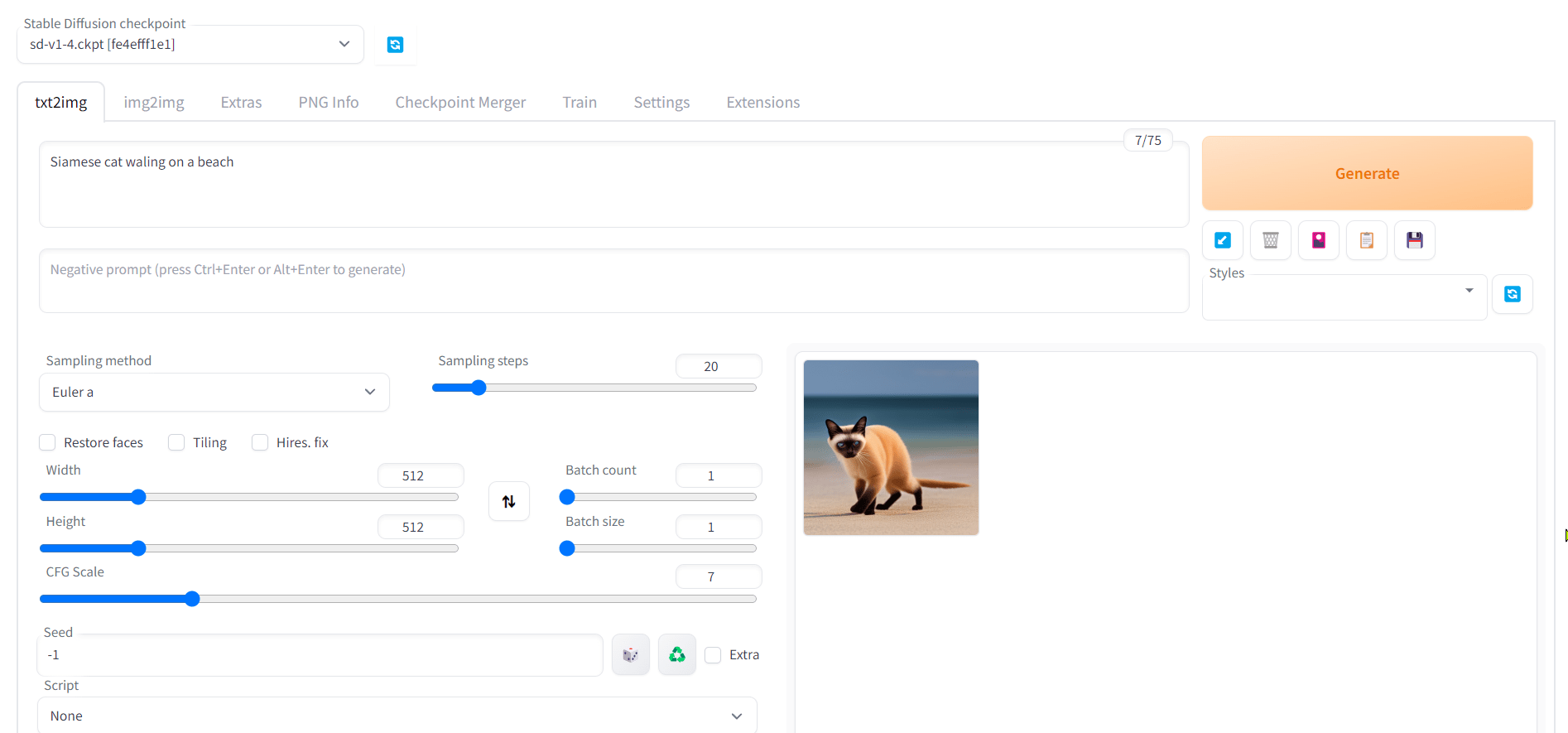
Task: Click the Negative prompt field
Action: [x=613, y=281]
